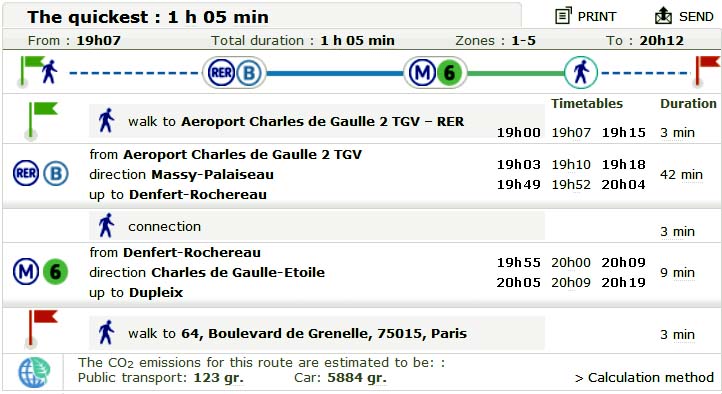
Task: Click the circled walking icon in route diagram
Action: tap(581, 73)
